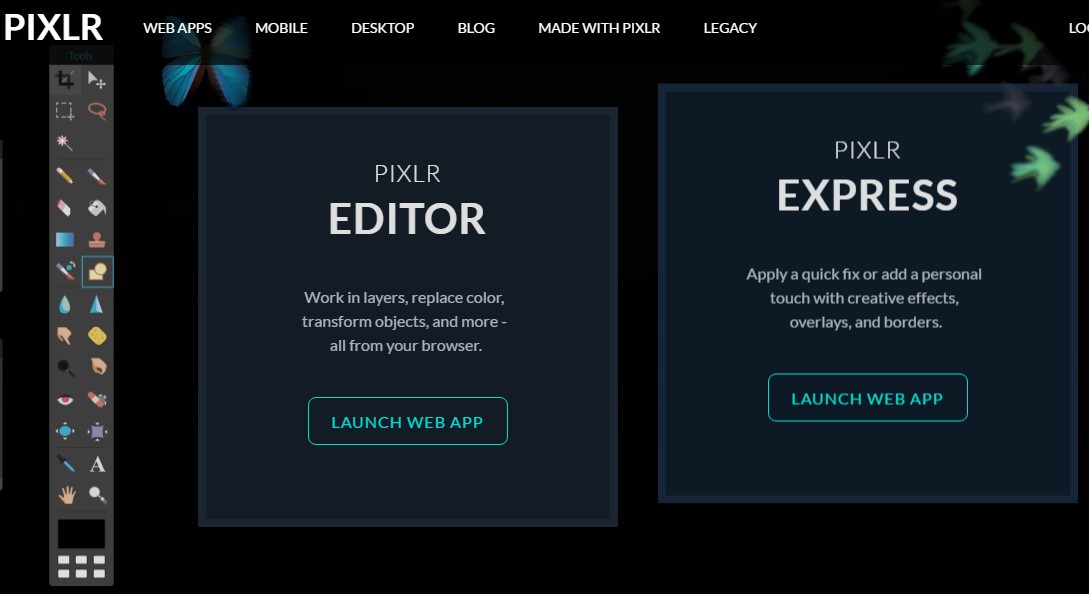
Task: Click the Tools panel title
Action: pyautogui.click(x=81, y=56)
